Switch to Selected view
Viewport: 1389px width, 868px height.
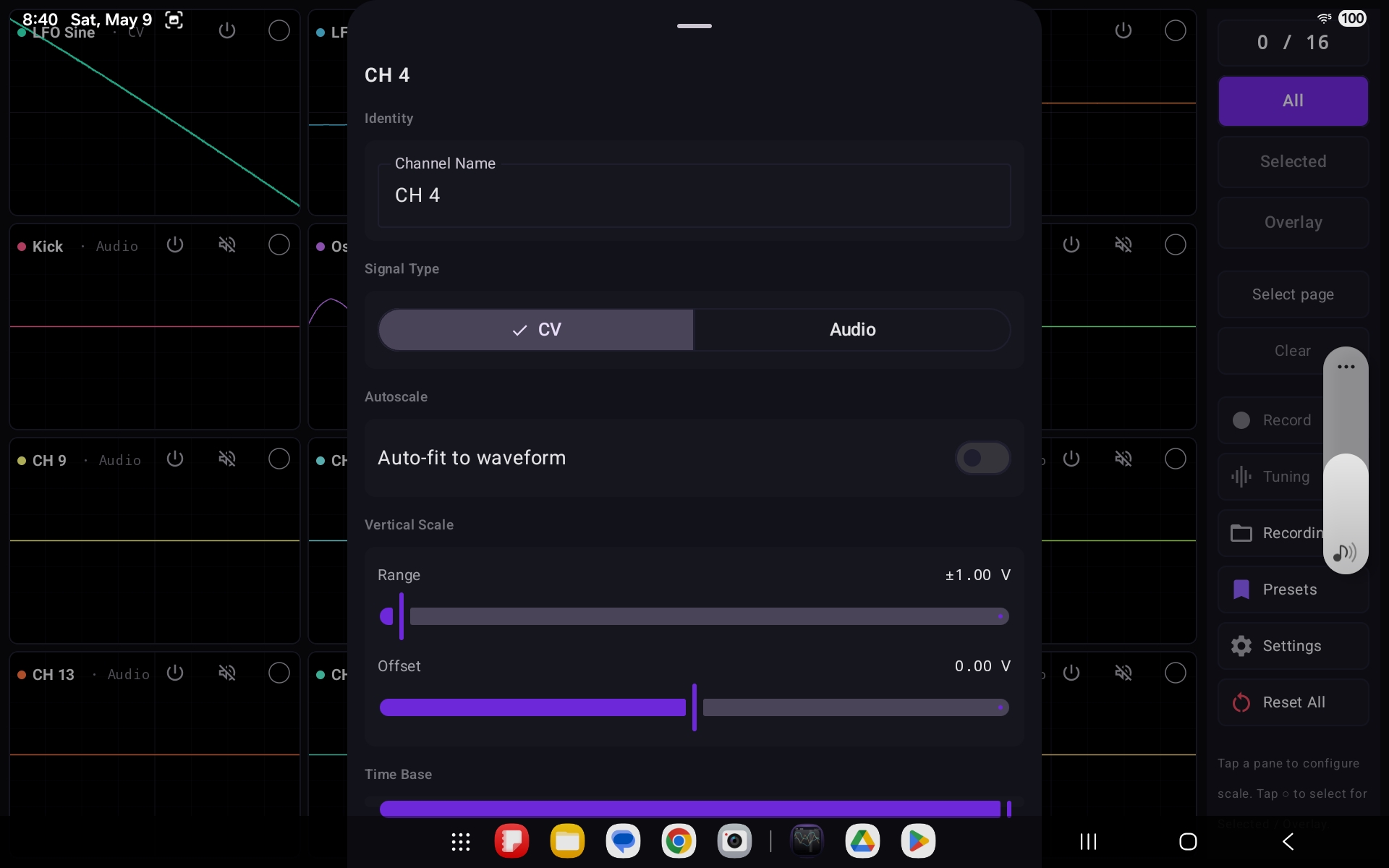pos(1294,162)
